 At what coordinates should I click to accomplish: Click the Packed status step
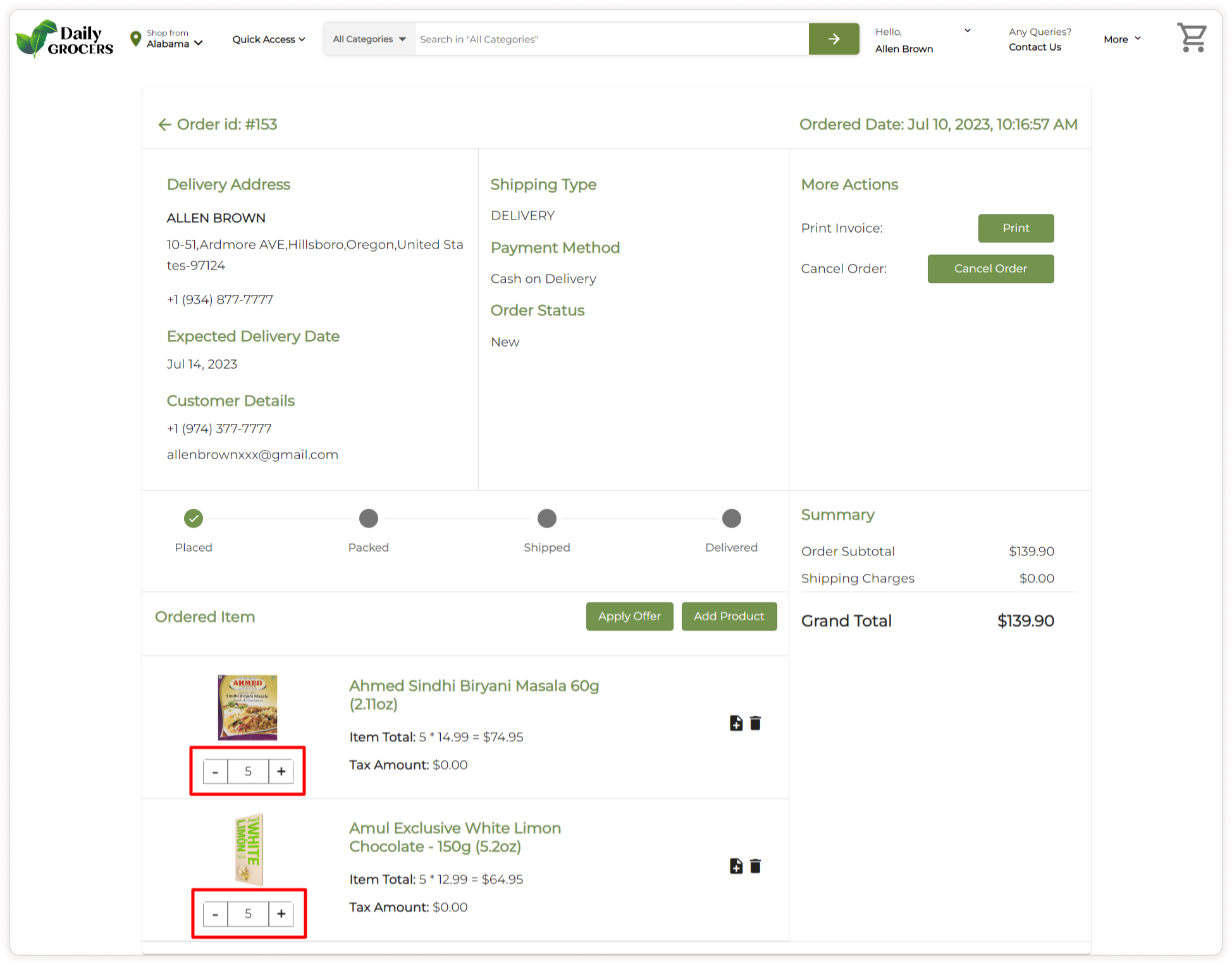(369, 518)
